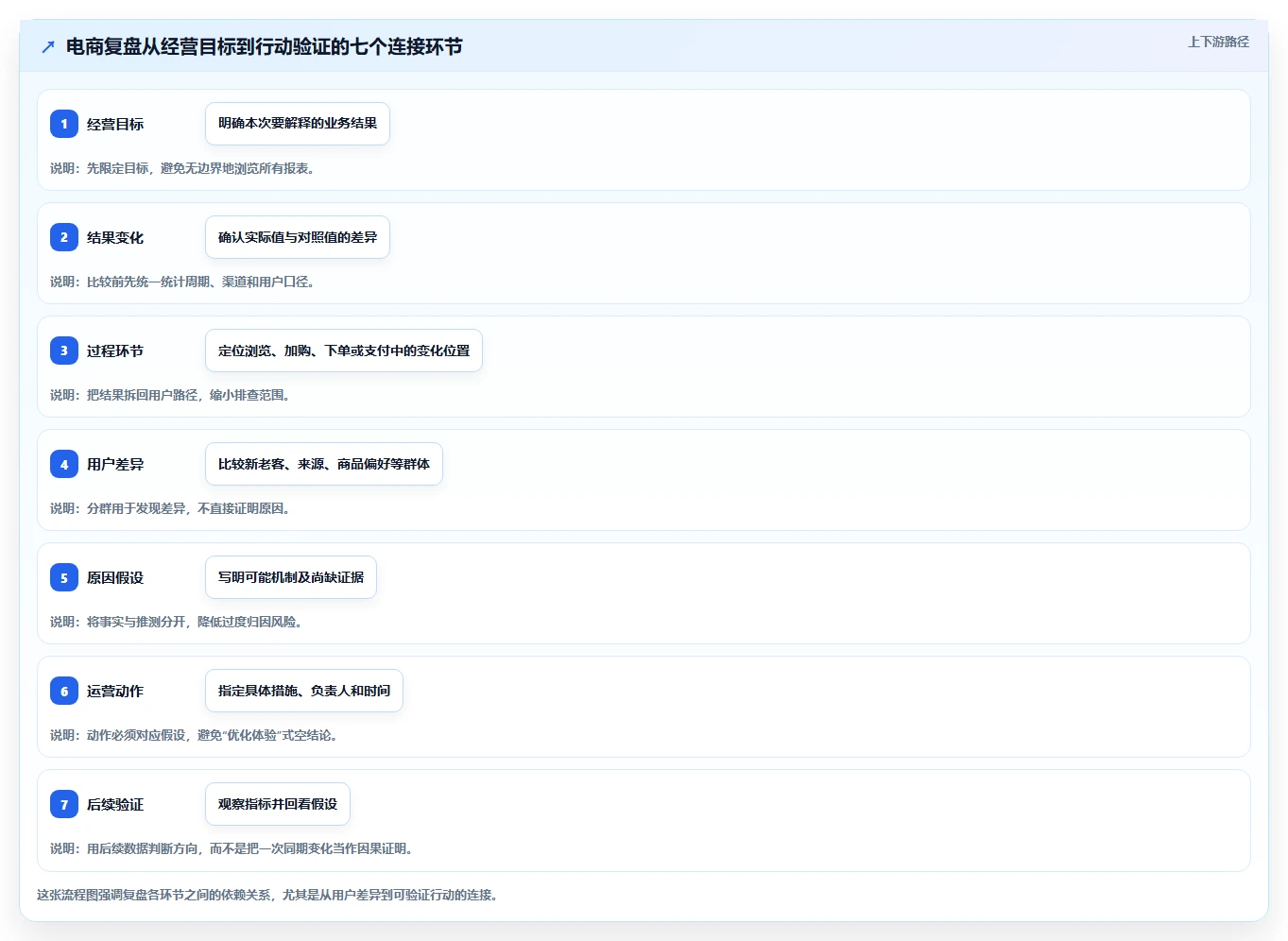
Task: Select the number 3 step badge
Action: point(64,351)
